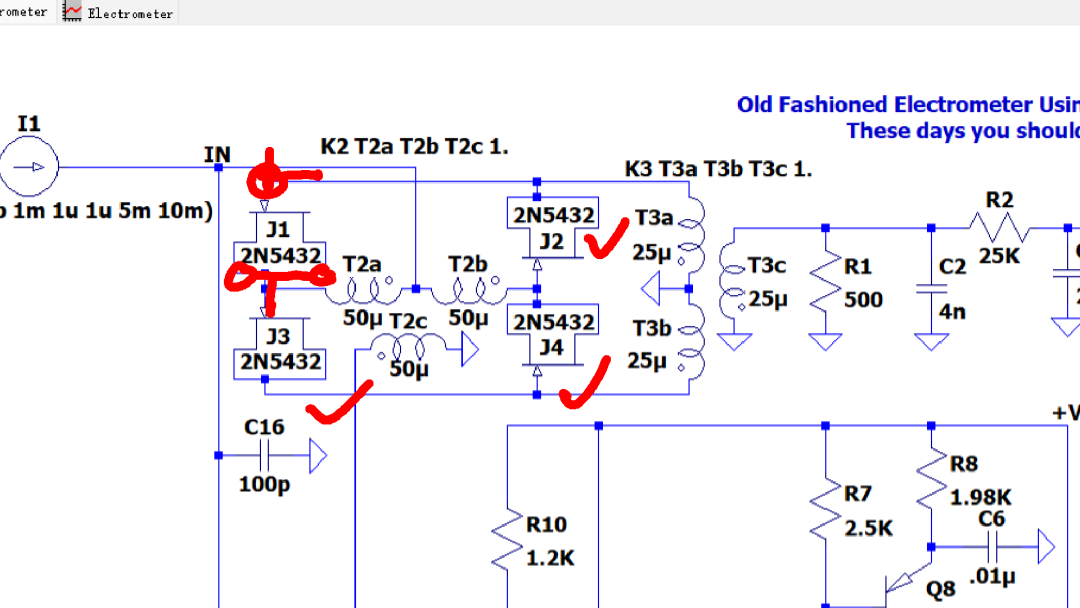Open the Electrometer schematic tab
The height and width of the screenshot is (608, 1080).
coord(118,12)
